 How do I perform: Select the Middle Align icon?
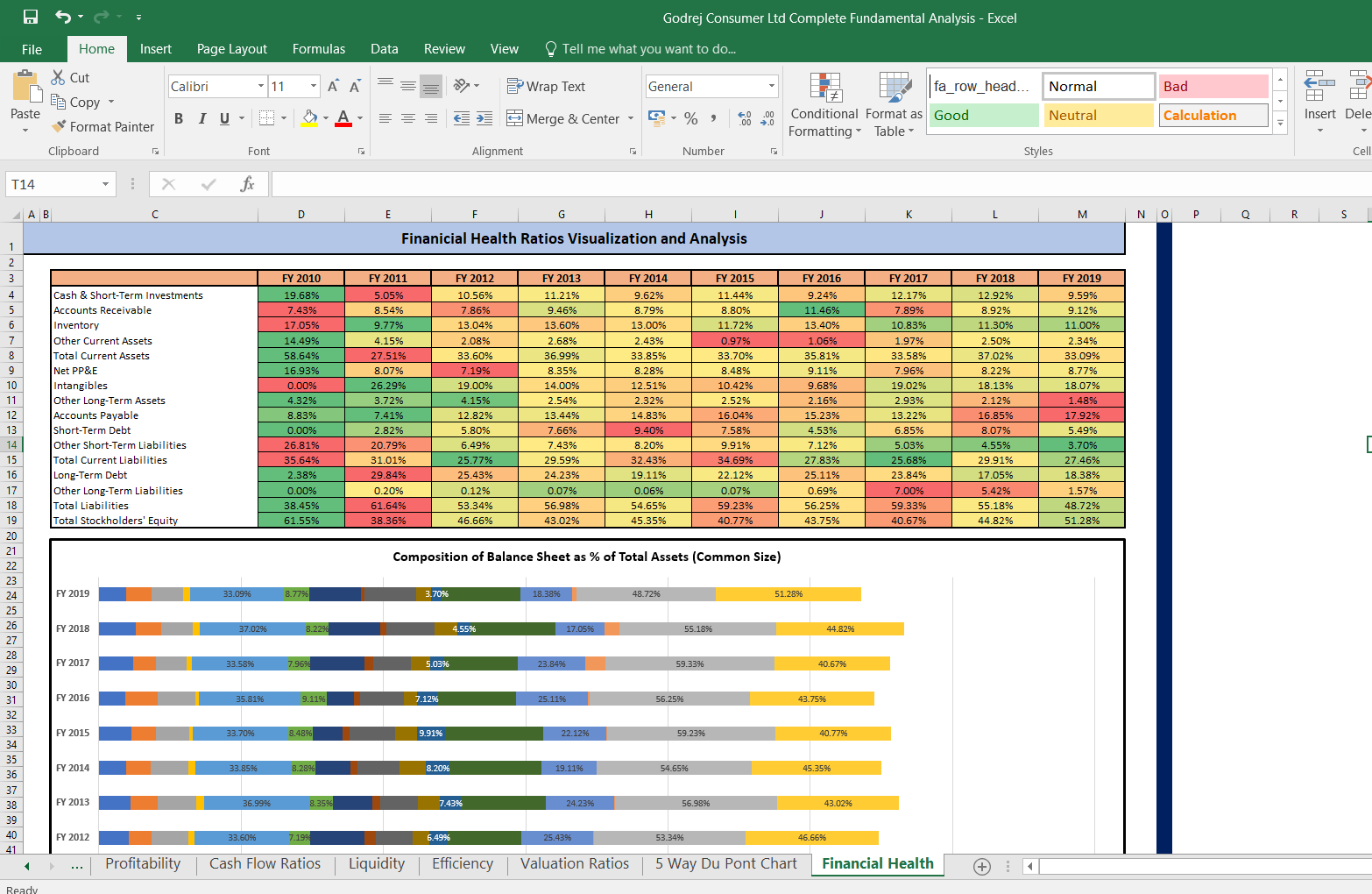408,86
